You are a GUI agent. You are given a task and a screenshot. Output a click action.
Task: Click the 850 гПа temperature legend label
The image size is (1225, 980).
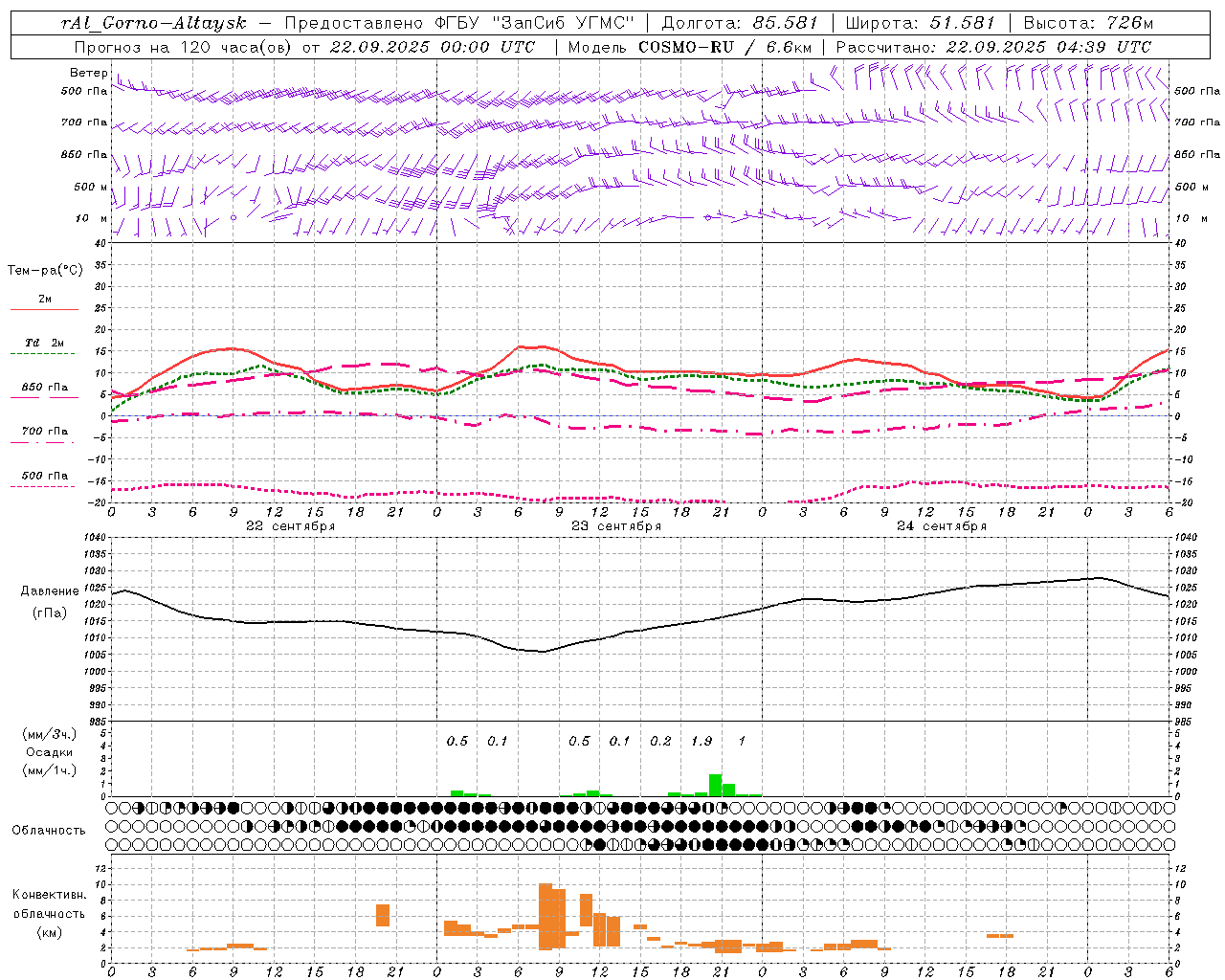click(45, 387)
